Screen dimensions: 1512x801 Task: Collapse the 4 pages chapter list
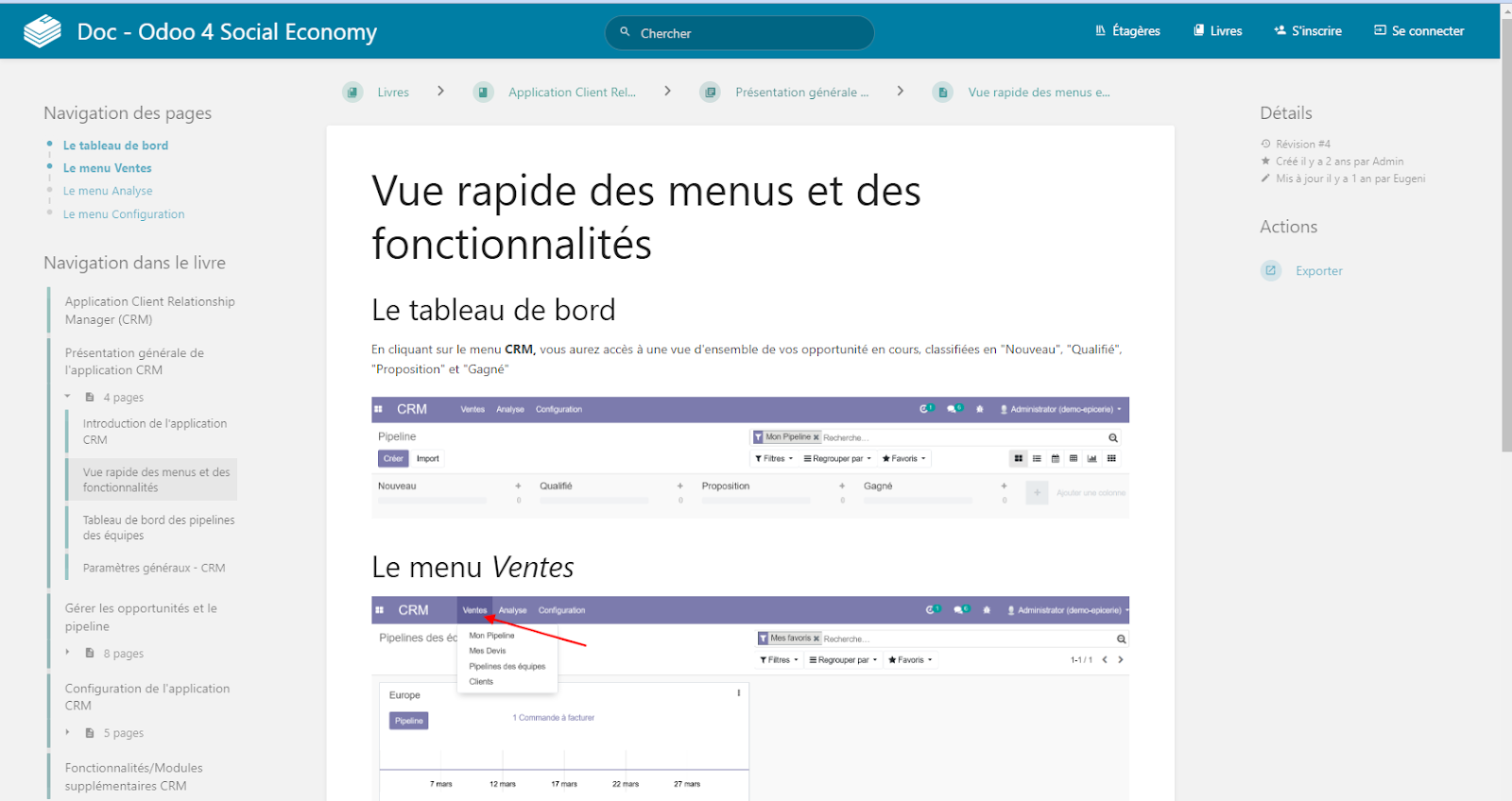point(68,397)
